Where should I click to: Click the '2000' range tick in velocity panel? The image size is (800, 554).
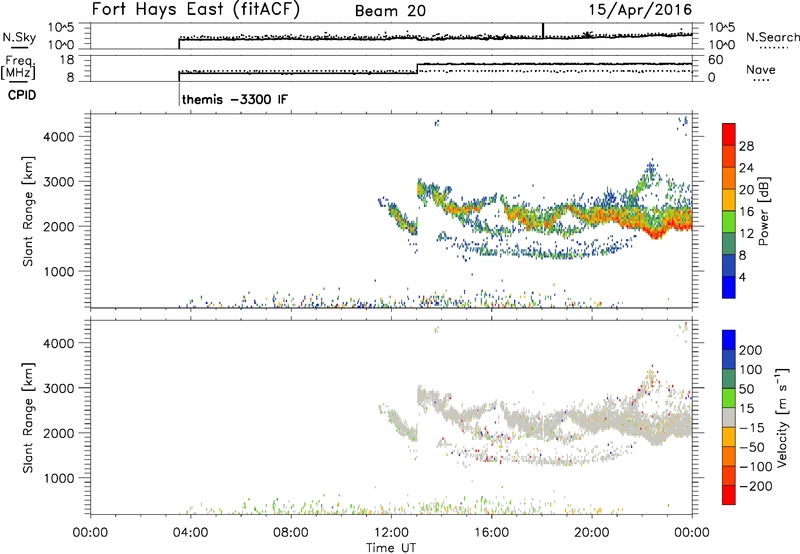pos(58,433)
